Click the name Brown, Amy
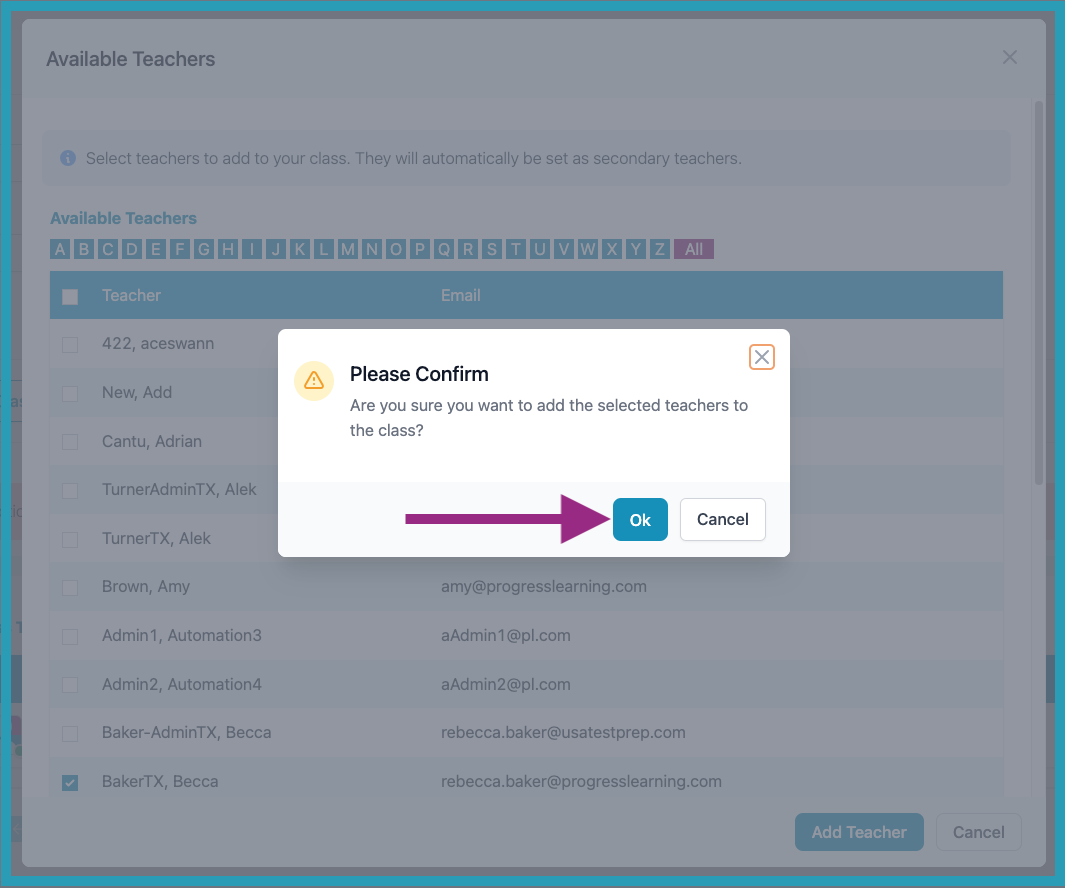This screenshot has height=888, width=1065. pyautogui.click(x=146, y=586)
